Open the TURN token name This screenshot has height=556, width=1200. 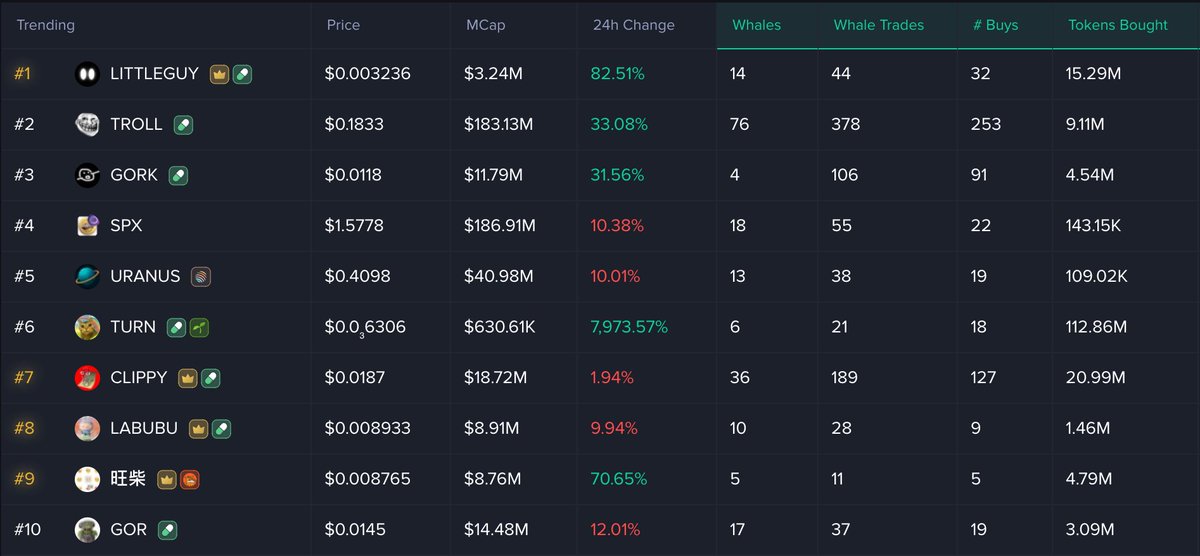tap(133, 327)
